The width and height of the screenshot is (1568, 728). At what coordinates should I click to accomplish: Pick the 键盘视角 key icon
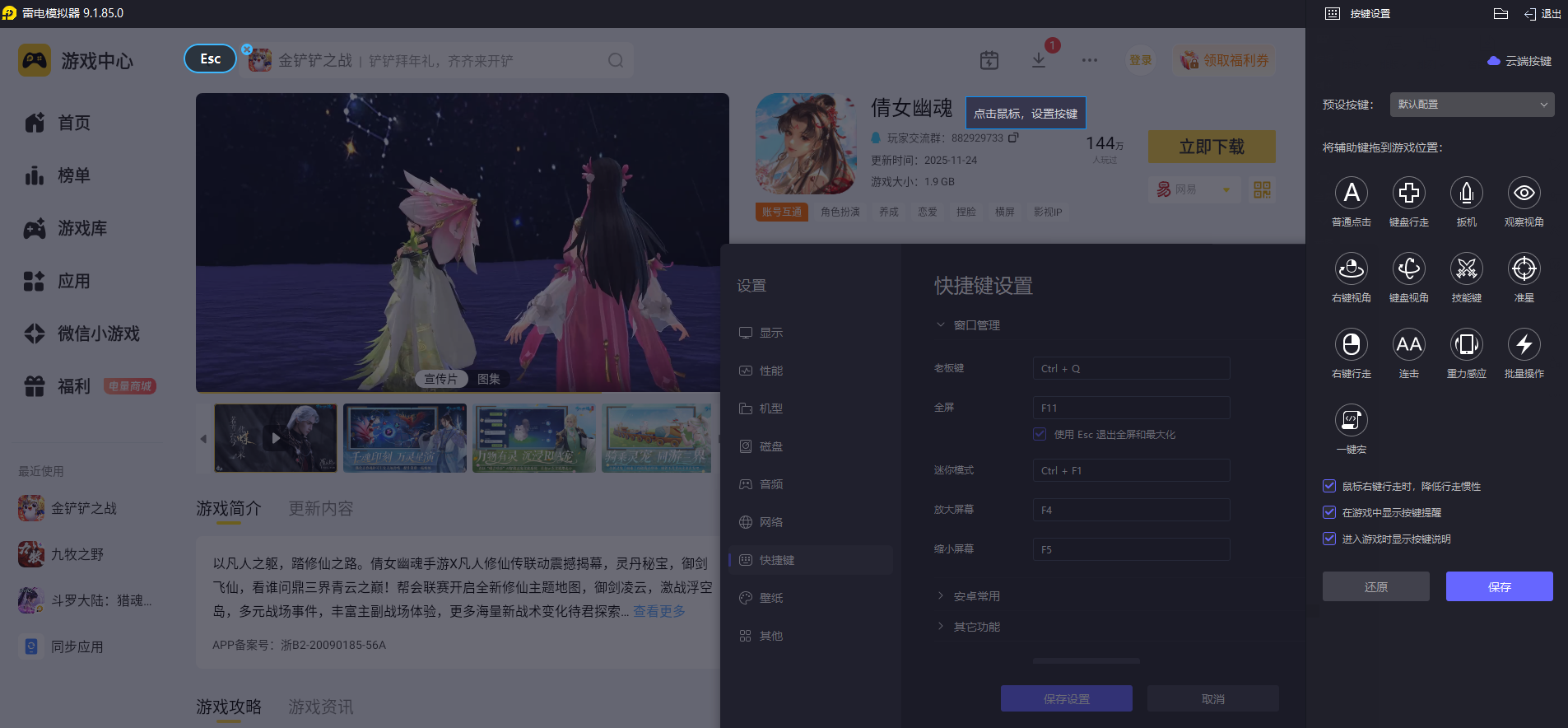pos(1408,268)
